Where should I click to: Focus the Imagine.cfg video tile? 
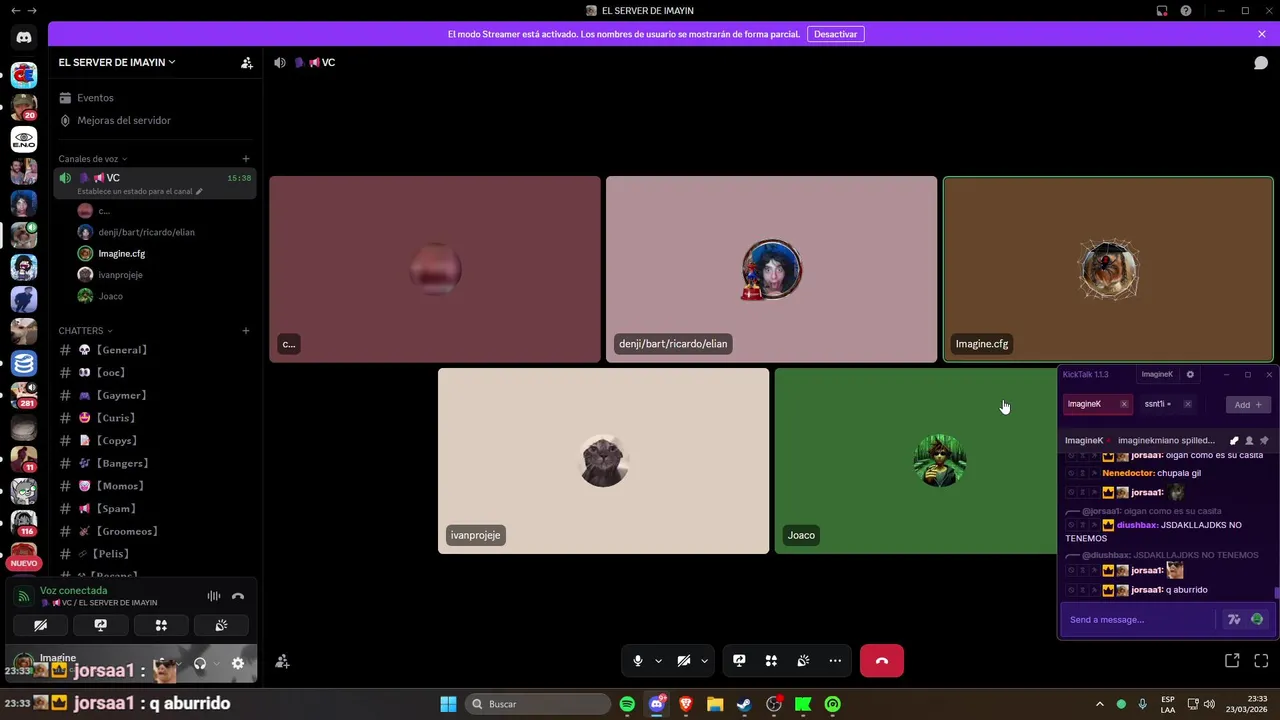click(x=1108, y=269)
